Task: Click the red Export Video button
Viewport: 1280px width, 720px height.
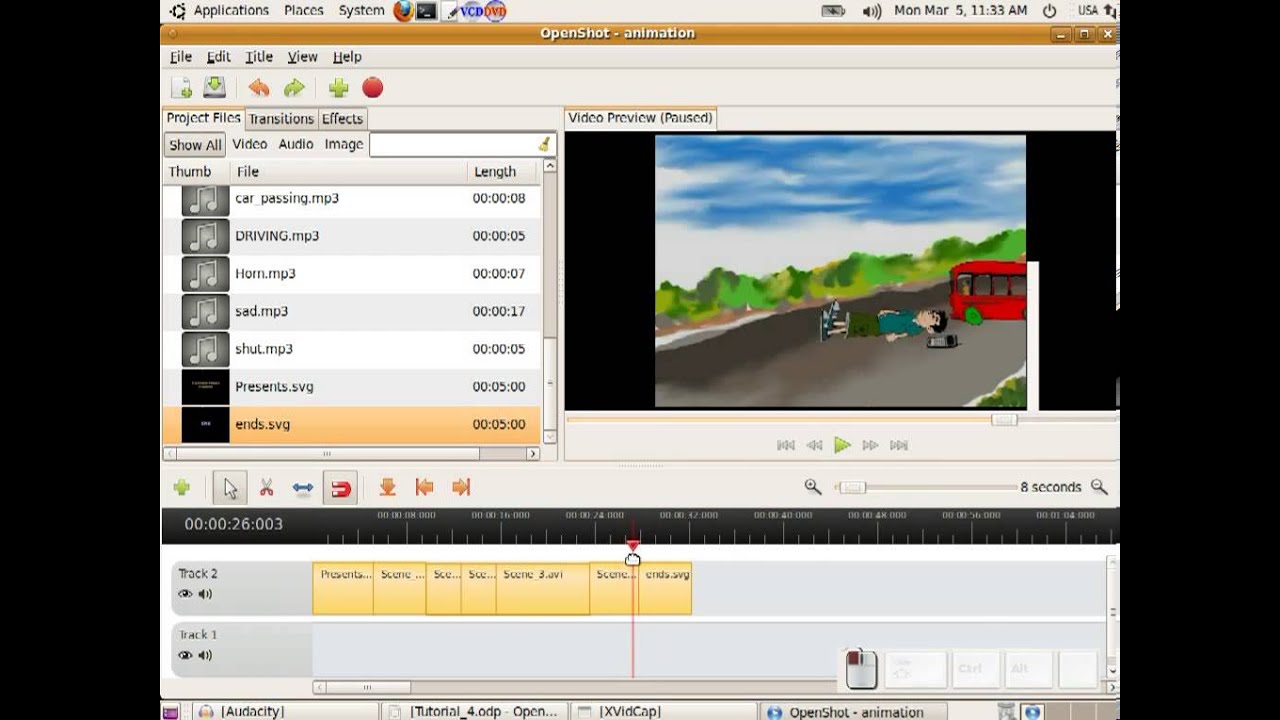Action: (372, 88)
